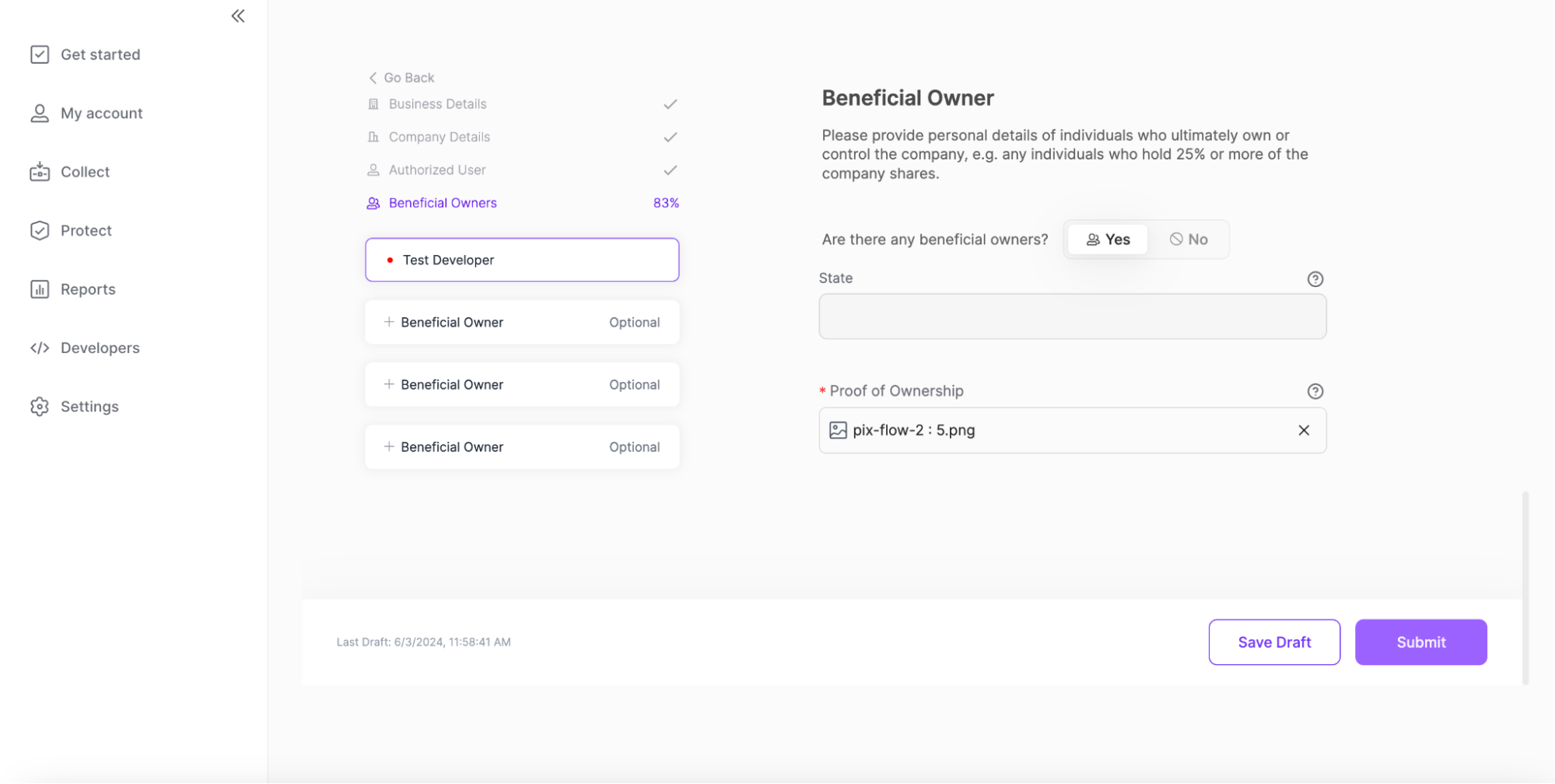Click the vertical scrollbar on the right
The width and height of the screenshot is (1555, 784).
(1525, 587)
